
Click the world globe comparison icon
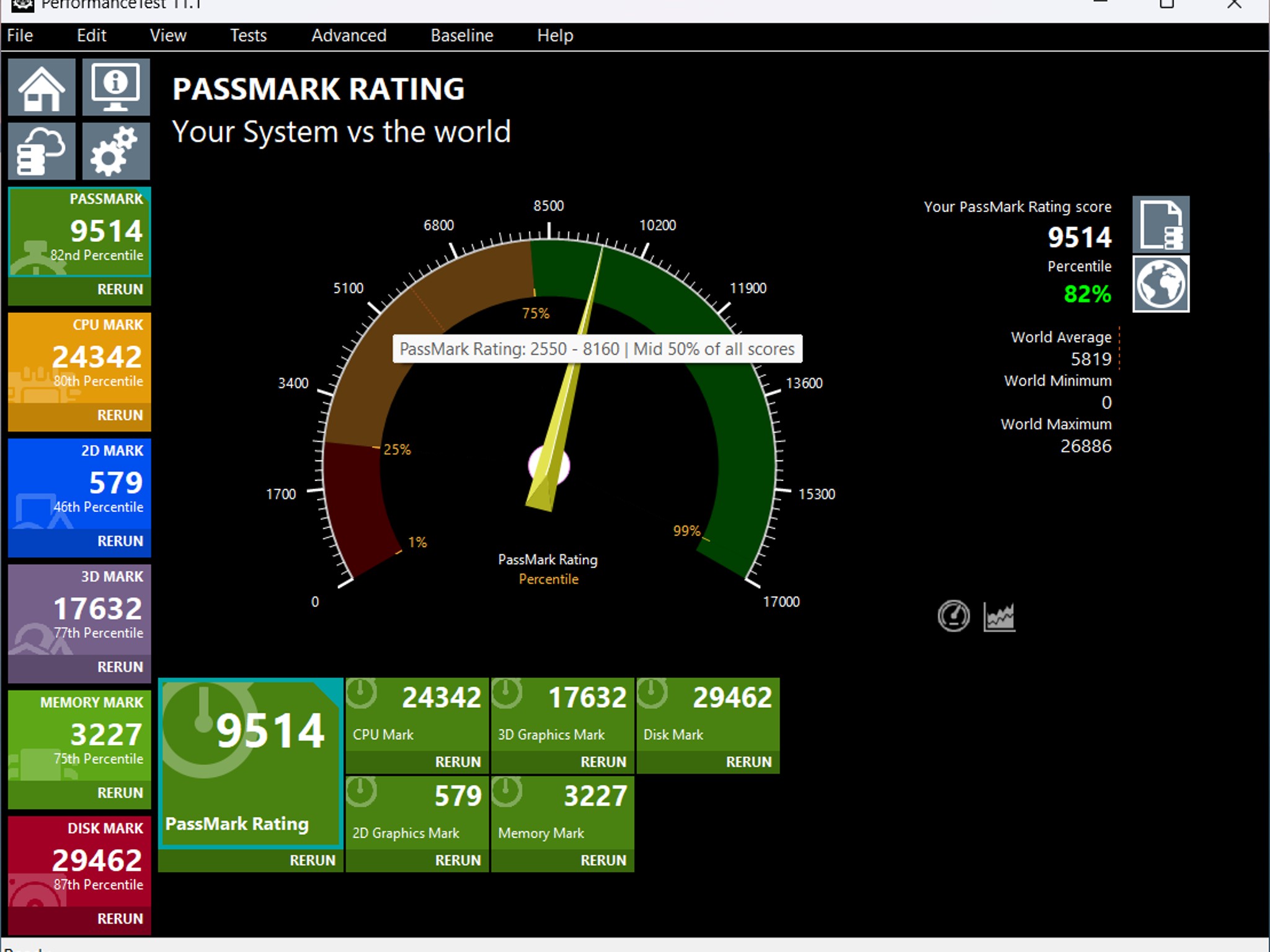[x=1161, y=284]
